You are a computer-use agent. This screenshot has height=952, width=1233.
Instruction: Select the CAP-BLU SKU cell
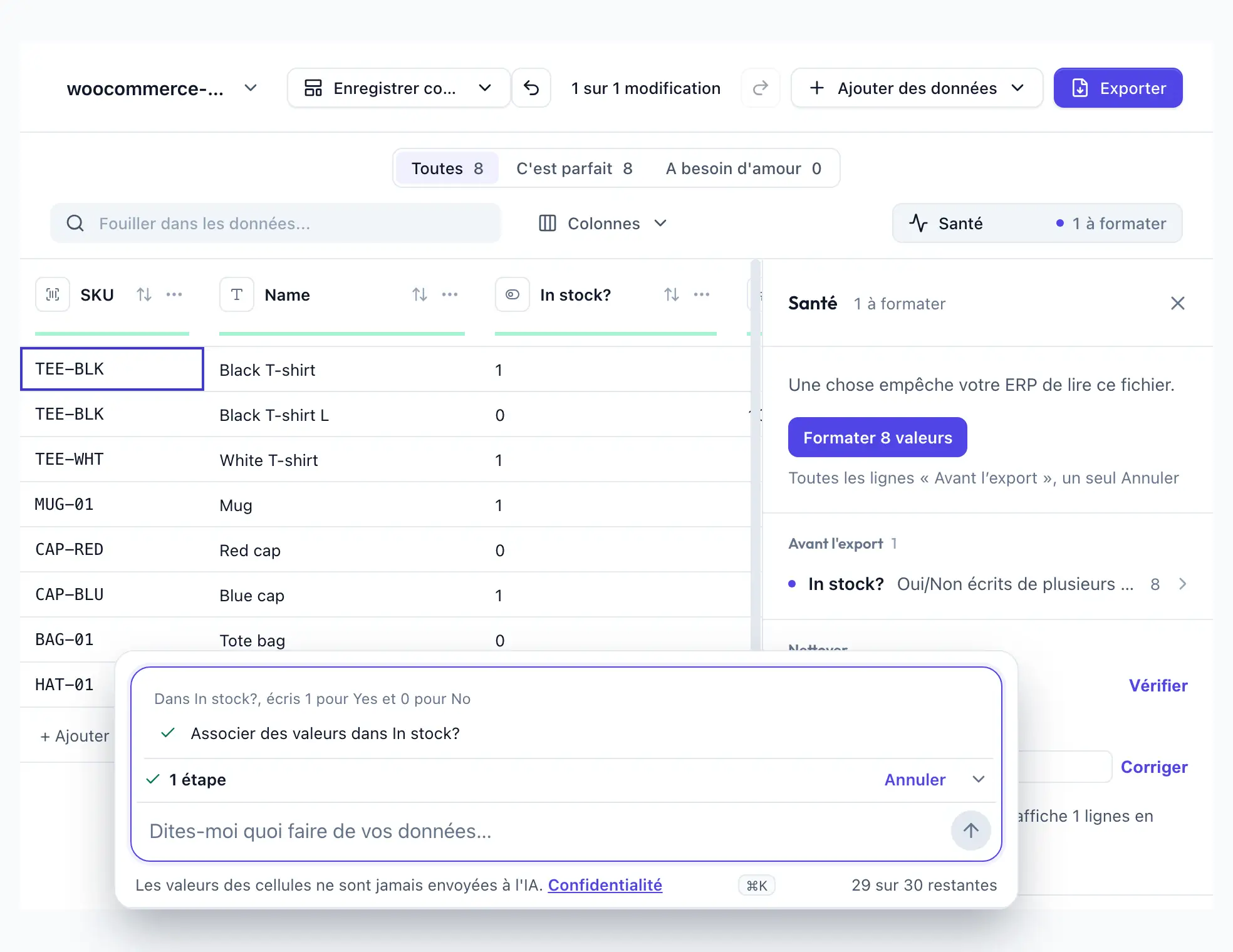click(112, 594)
